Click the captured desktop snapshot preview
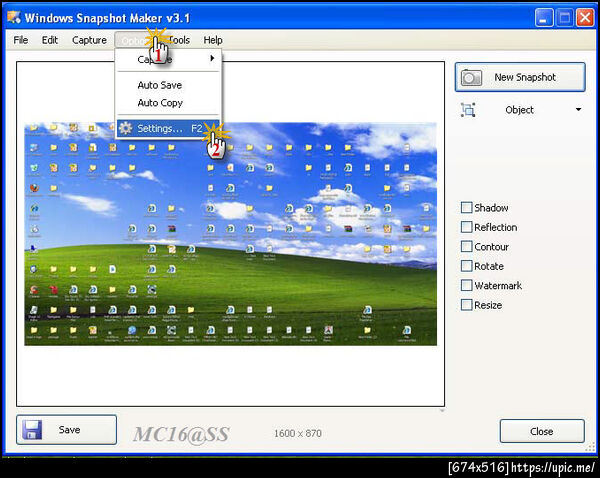Screen dimensions: 600x478 tap(230, 234)
